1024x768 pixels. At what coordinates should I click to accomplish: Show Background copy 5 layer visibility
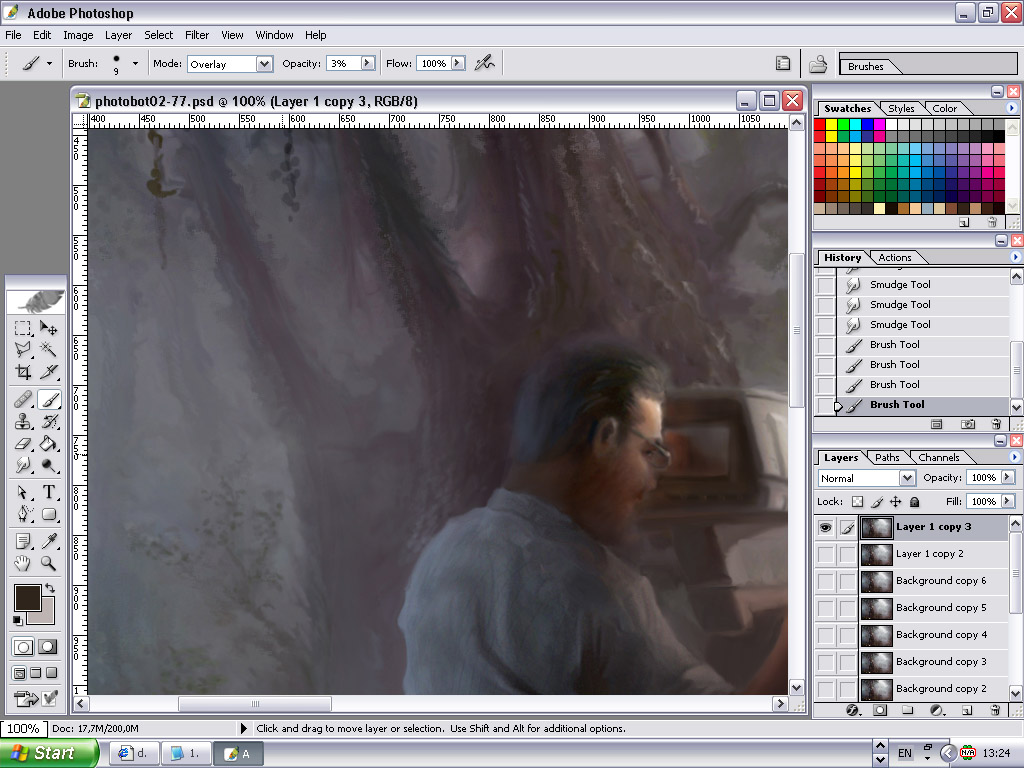[825, 608]
